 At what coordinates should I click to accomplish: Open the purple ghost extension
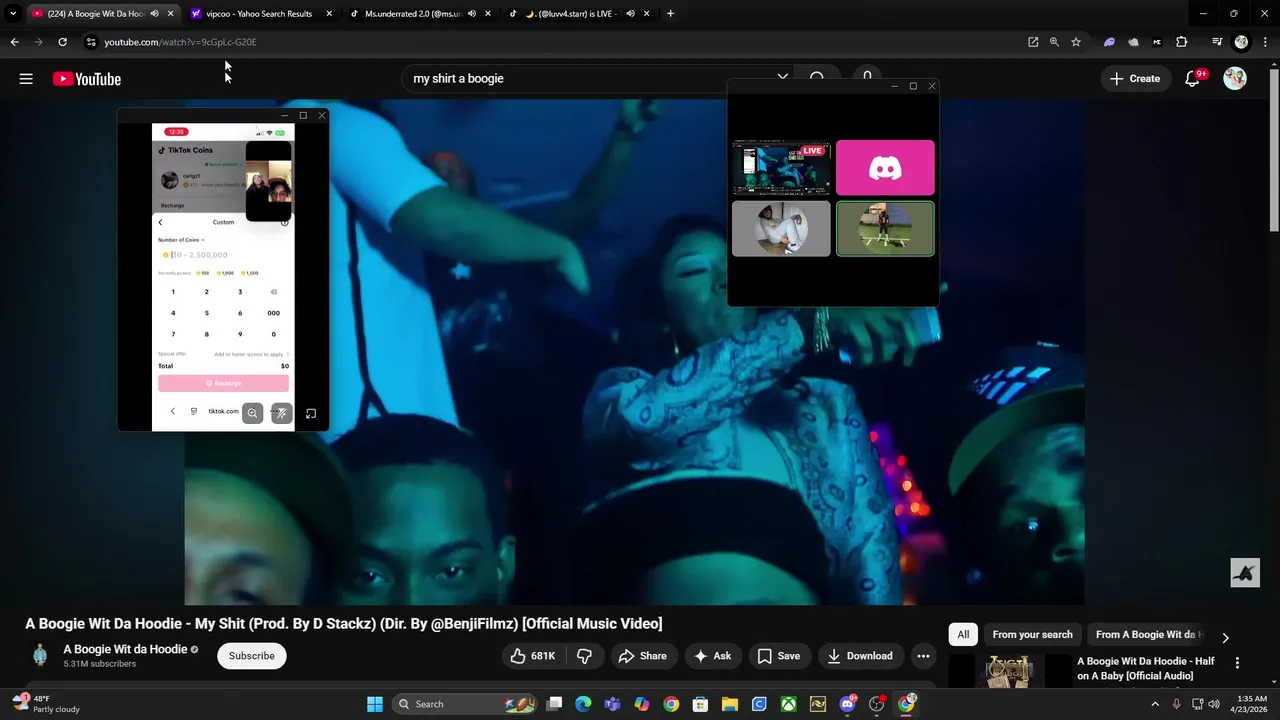[1109, 42]
